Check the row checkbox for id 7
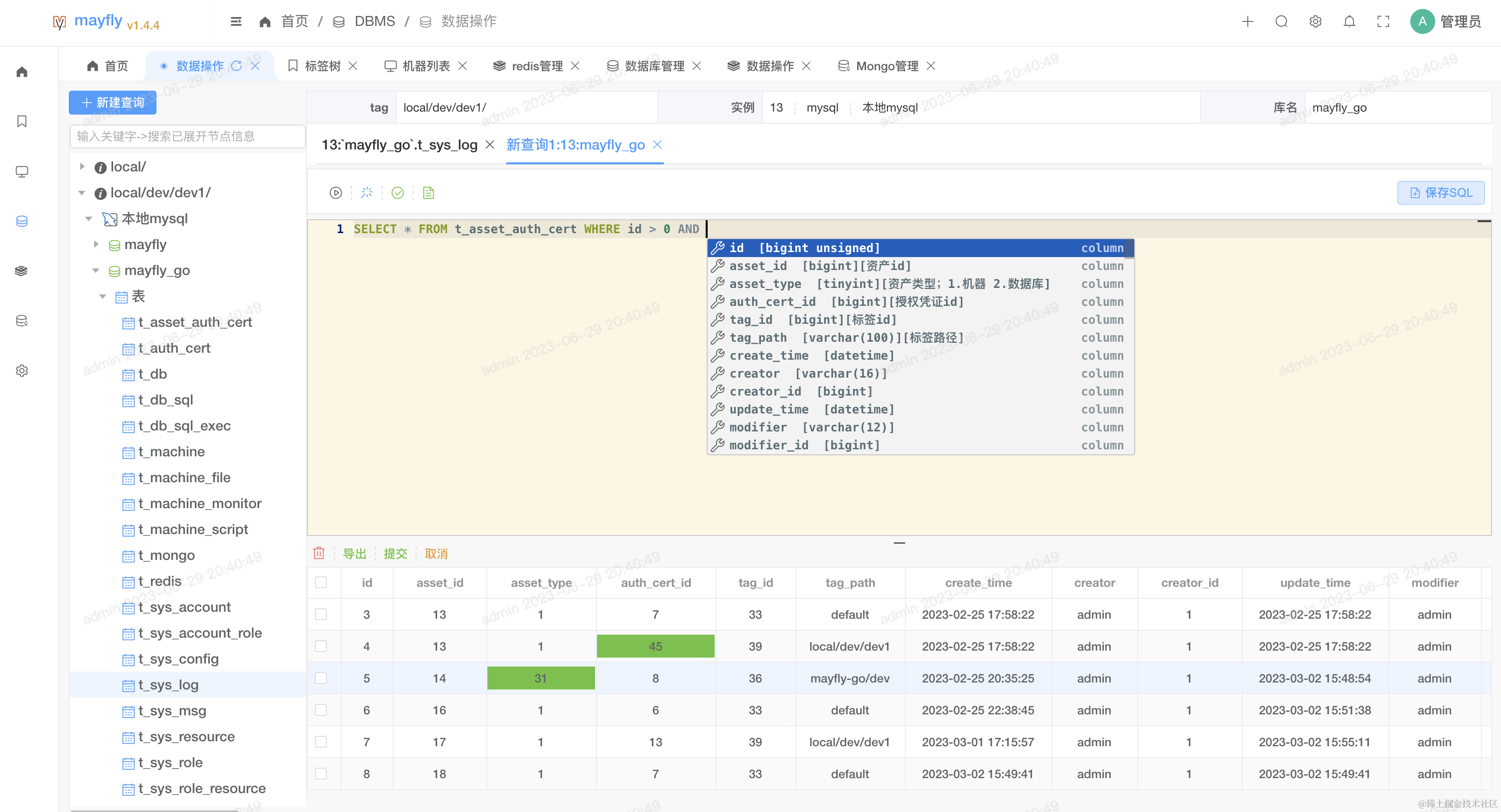The image size is (1501, 812). pos(321,742)
